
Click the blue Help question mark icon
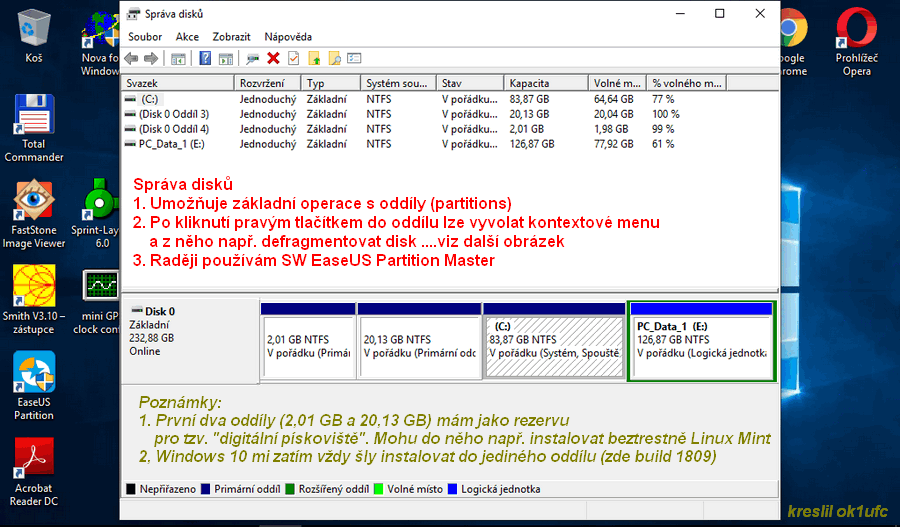click(x=205, y=58)
